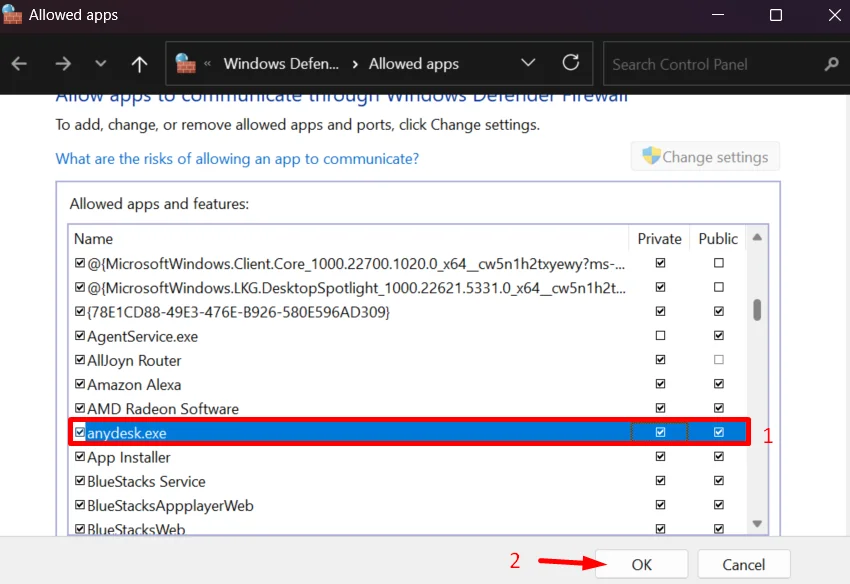Image resolution: width=850 pixels, height=584 pixels.
Task: Click Change settings button
Action: tap(705, 157)
